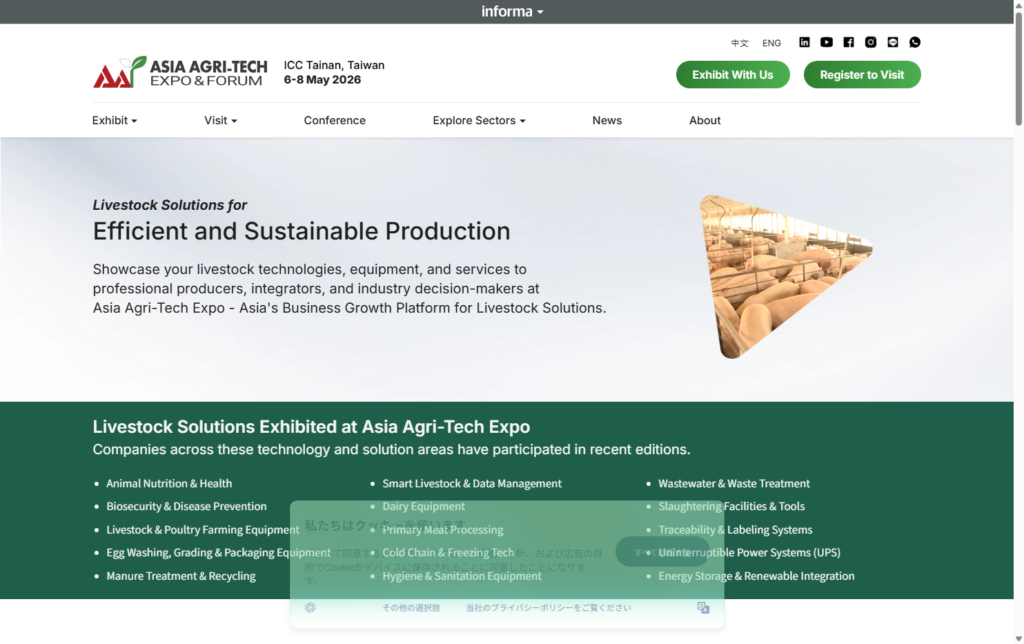The image size is (1024, 644).
Task: Expand the Exhibit navigation dropdown
Action: click(x=113, y=120)
